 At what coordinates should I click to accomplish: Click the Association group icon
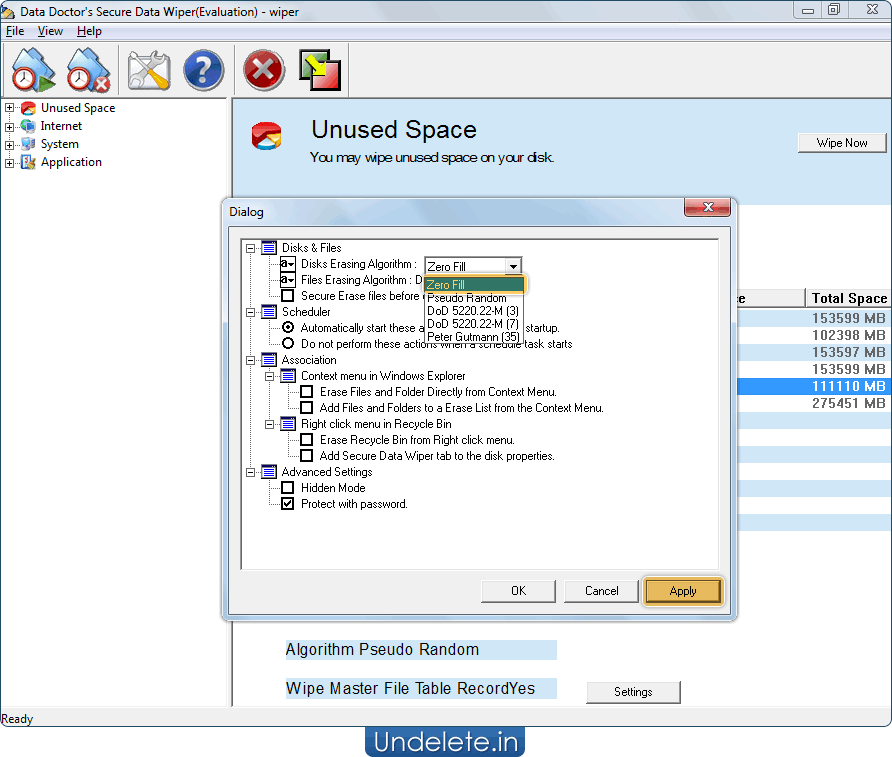click(270, 360)
